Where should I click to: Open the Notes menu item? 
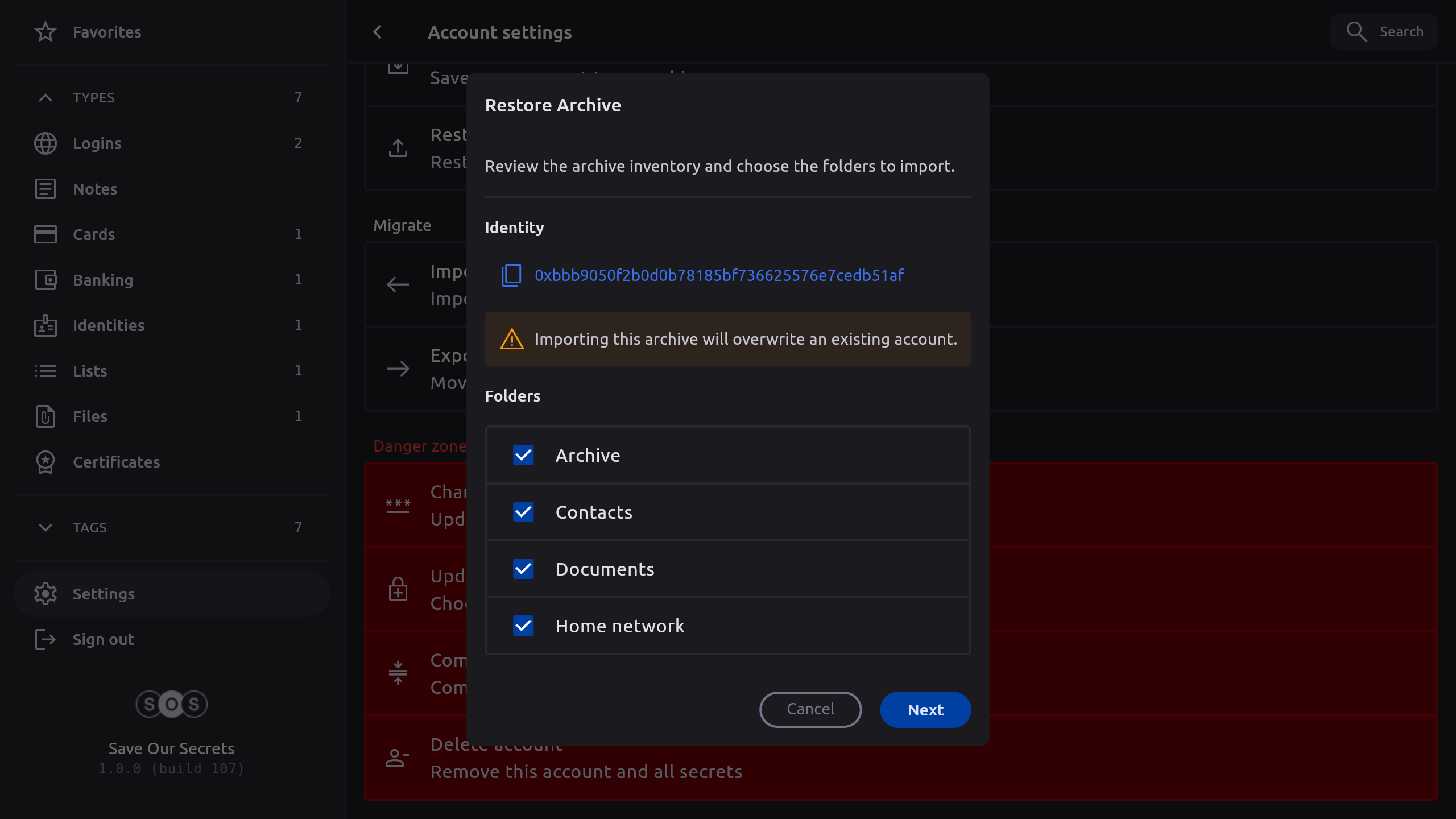(95, 189)
